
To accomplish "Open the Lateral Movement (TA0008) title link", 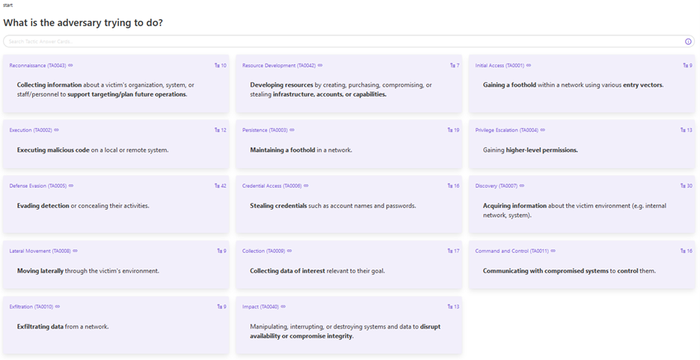I will pos(40,251).
